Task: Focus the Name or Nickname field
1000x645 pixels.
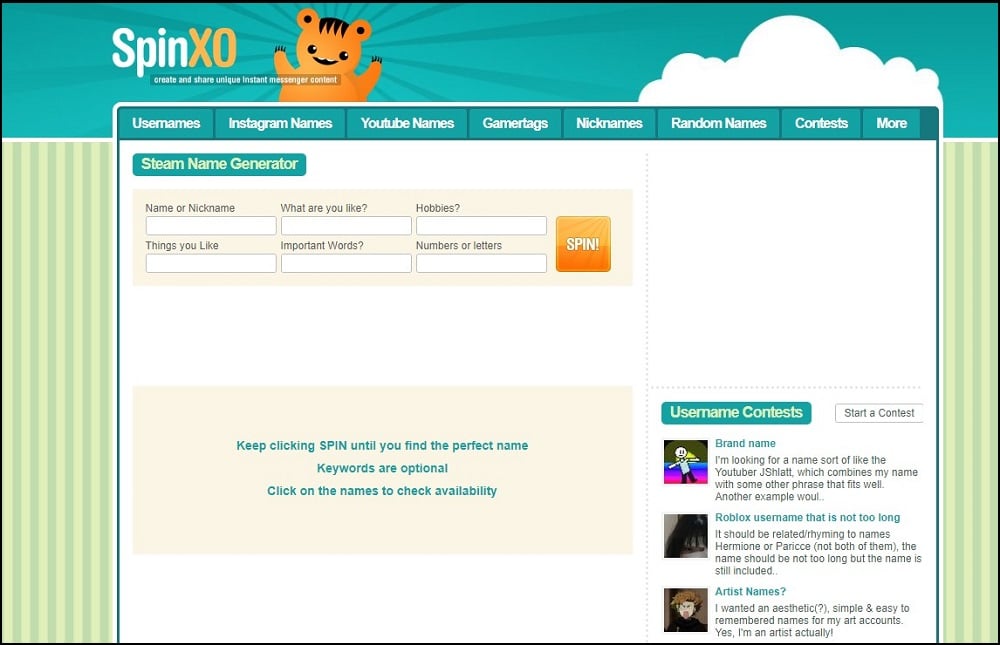Action: (211, 225)
